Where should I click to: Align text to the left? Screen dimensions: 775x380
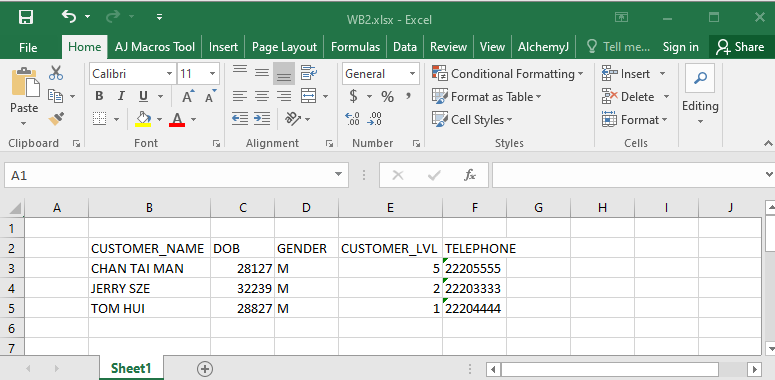tap(240, 96)
